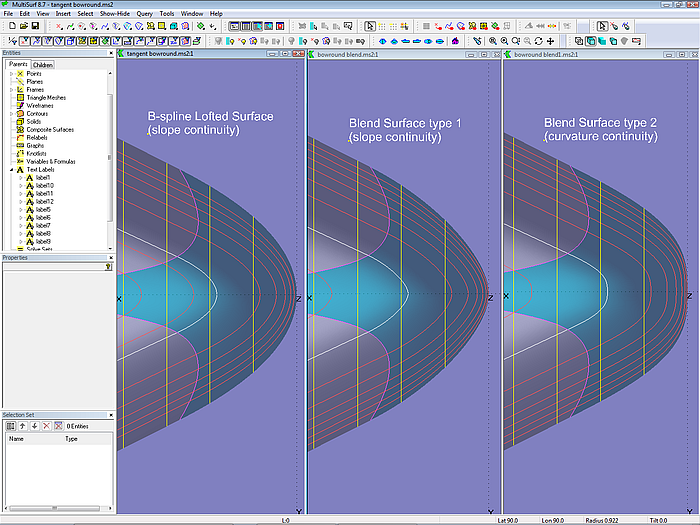
Task: Click the pan view cross-arrows icon
Action: tap(550, 41)
